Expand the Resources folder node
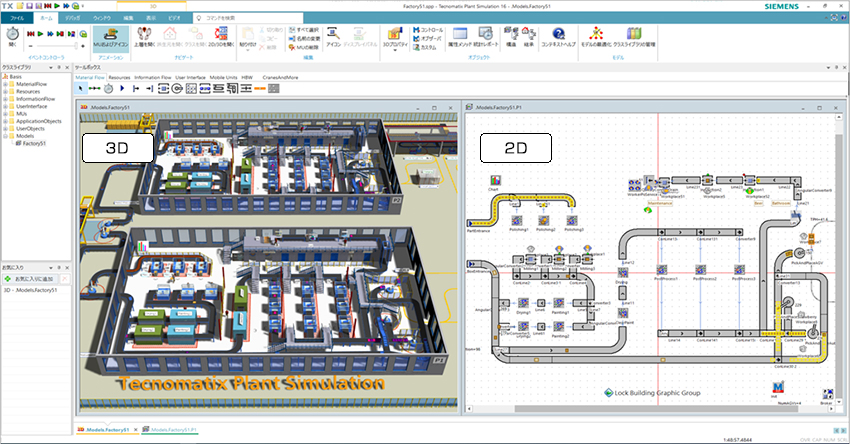The image size is (850, 444). (x=5, y=92)
